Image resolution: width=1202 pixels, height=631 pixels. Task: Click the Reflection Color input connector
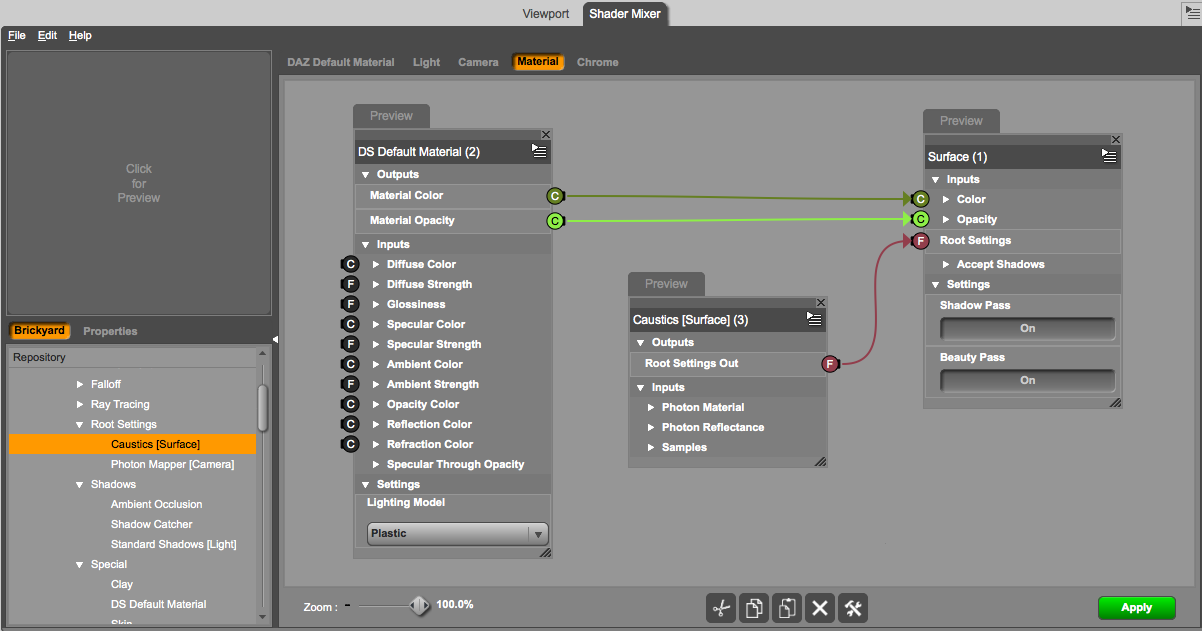click(350, 424)
